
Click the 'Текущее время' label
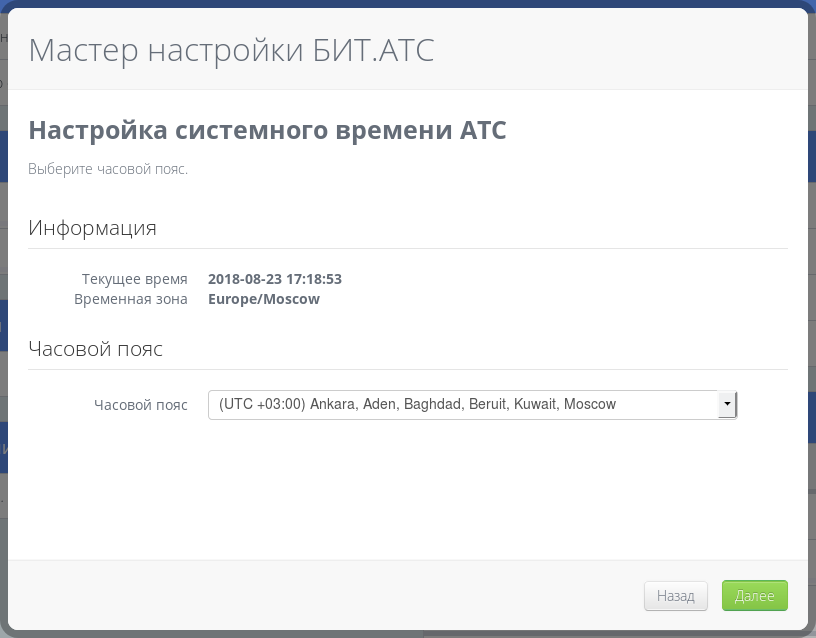[x=134, y=279]
